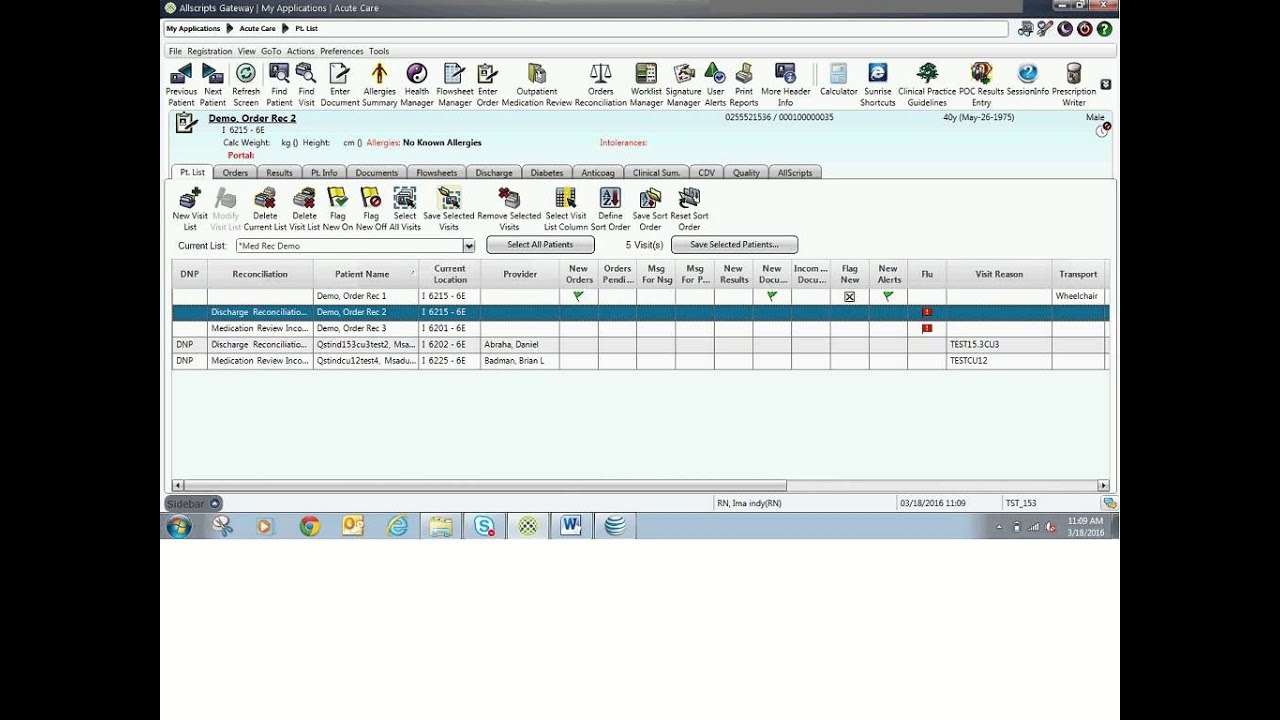Open the Registration menu
Image resolution: width=1280 pixels, height=720 pixels.
click(209, 51)
